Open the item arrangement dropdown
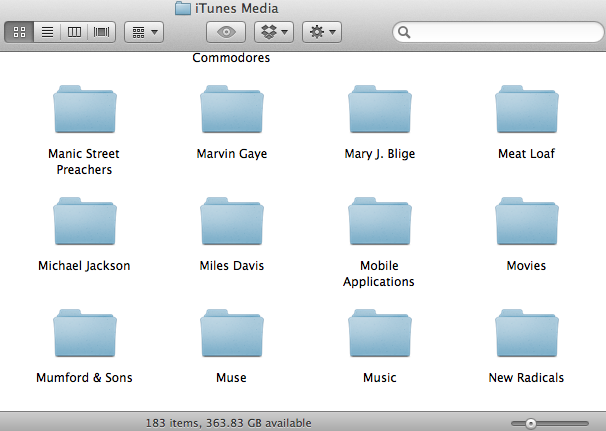Image resolution: width=606 pixels, height=431 pixels. tap(144, 32)
